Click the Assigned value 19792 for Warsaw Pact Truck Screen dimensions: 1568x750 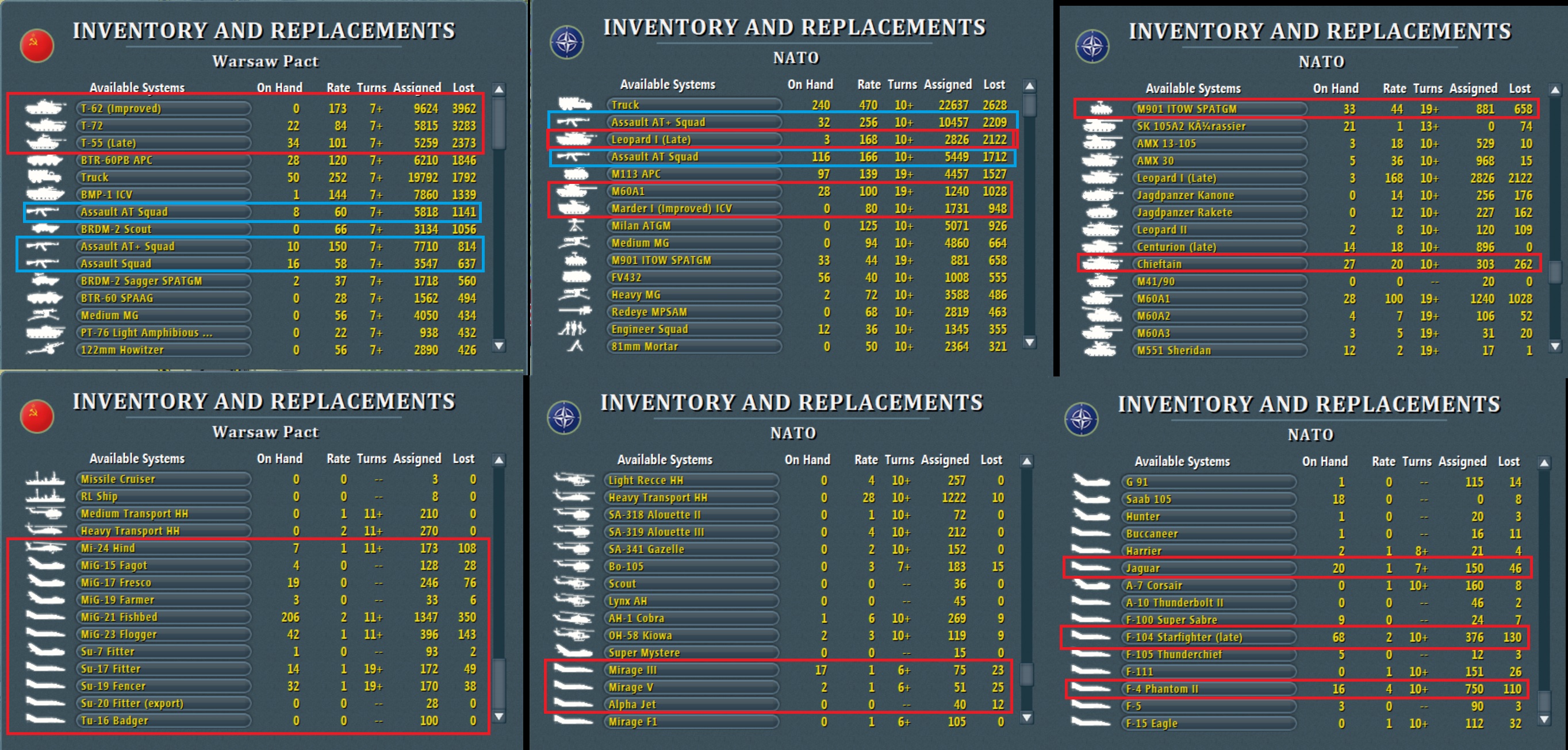(x=423, y=178)
